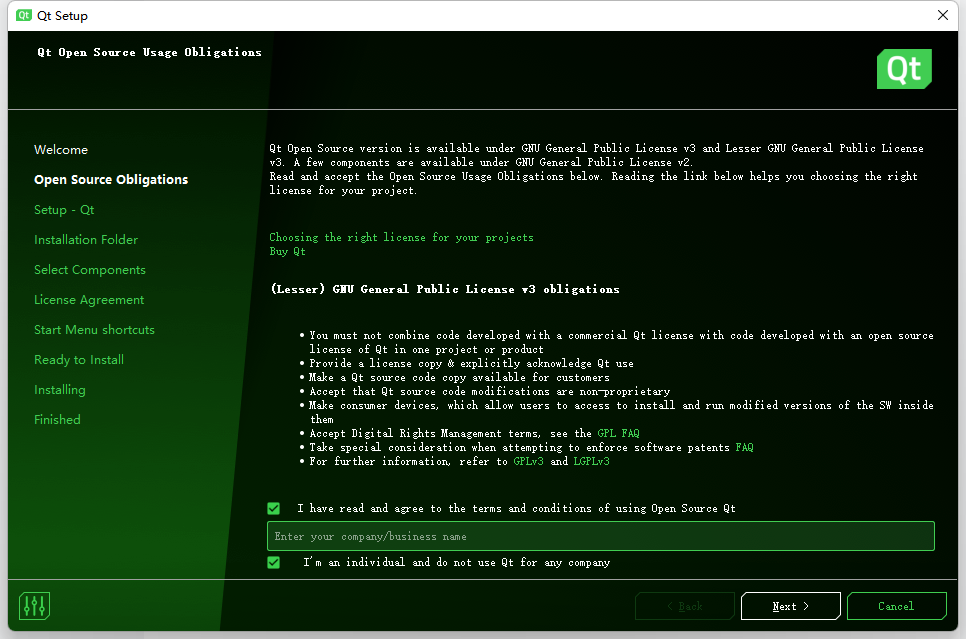Image resolution: width=966 pixels, height=639 pixels.
Task: Toggle agreement to Open Source Qt terms checkbox
Action: pos(274,508)
